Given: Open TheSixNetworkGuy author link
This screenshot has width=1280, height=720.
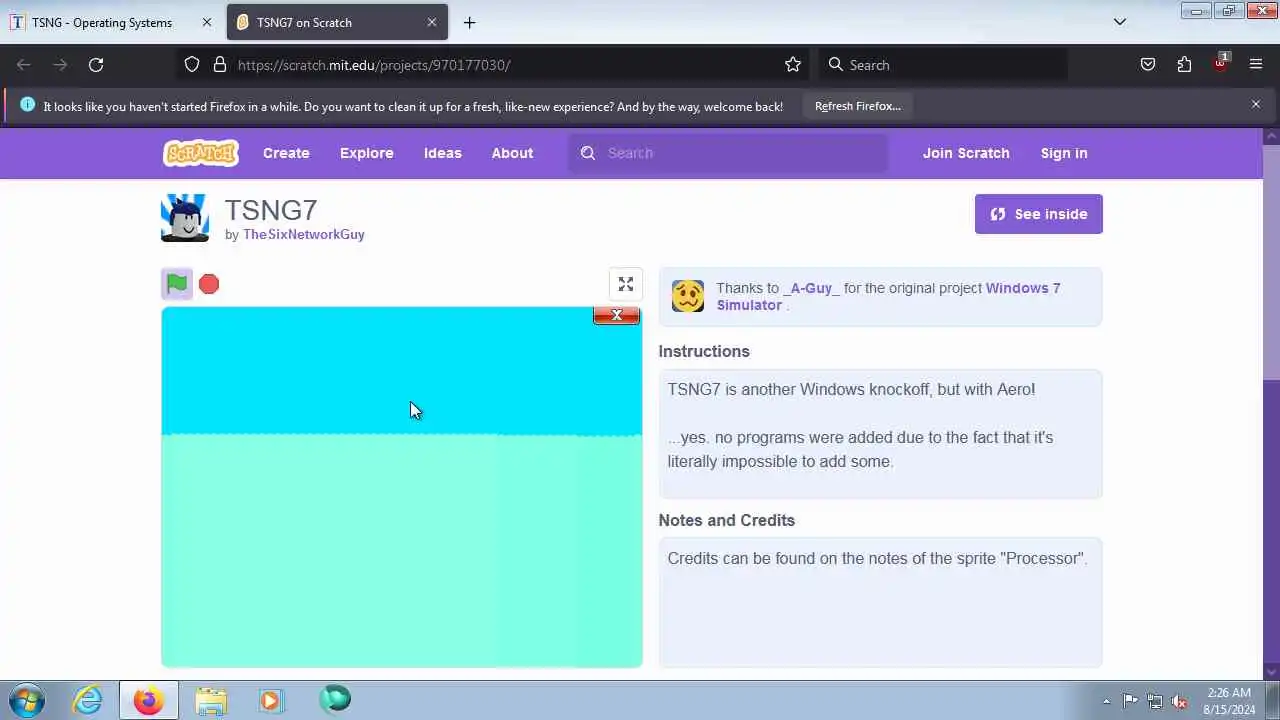Looking at the screenshot, I should coord(304,234).
